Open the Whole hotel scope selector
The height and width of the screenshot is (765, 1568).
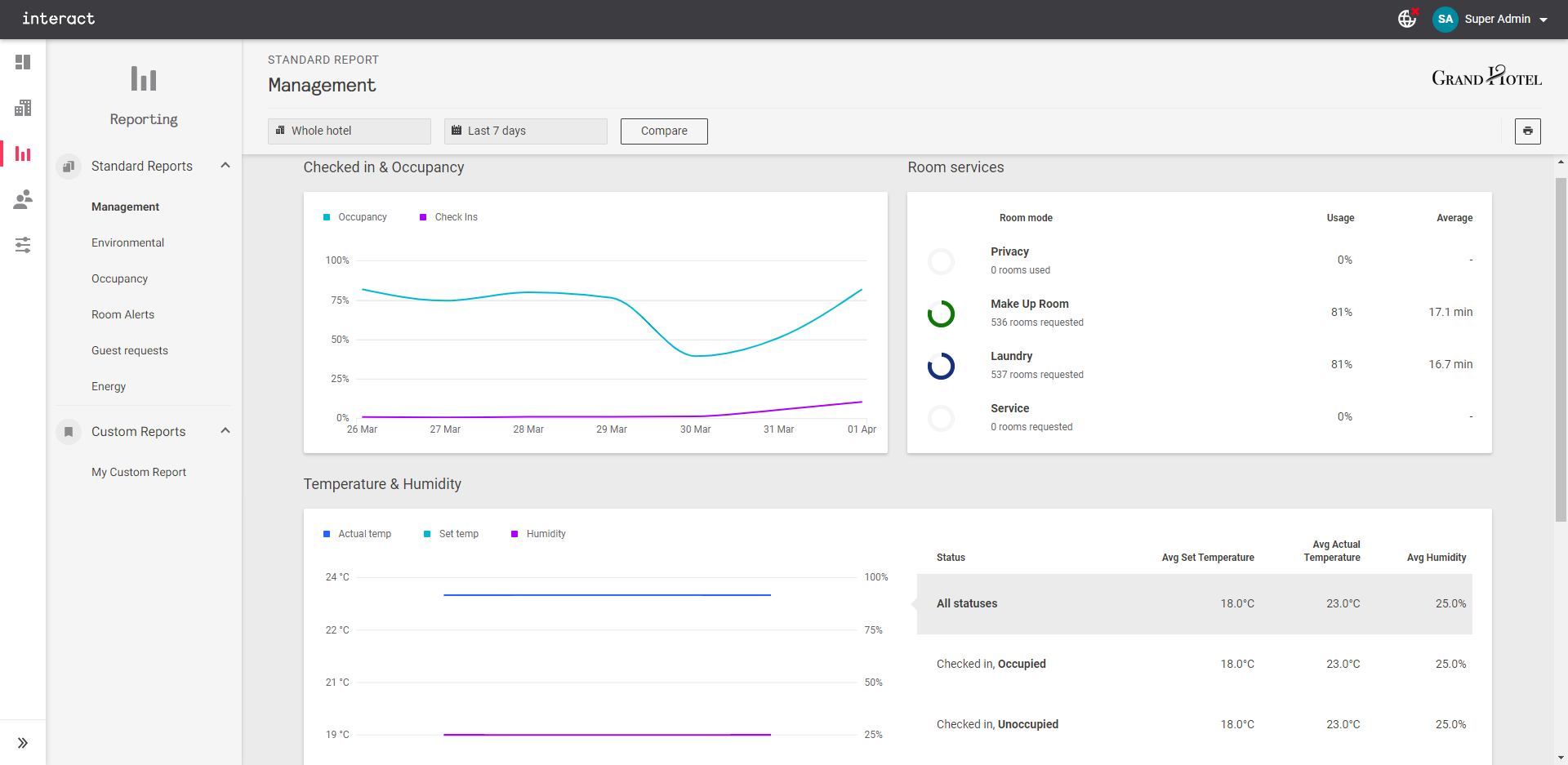[x=350, y=131]
